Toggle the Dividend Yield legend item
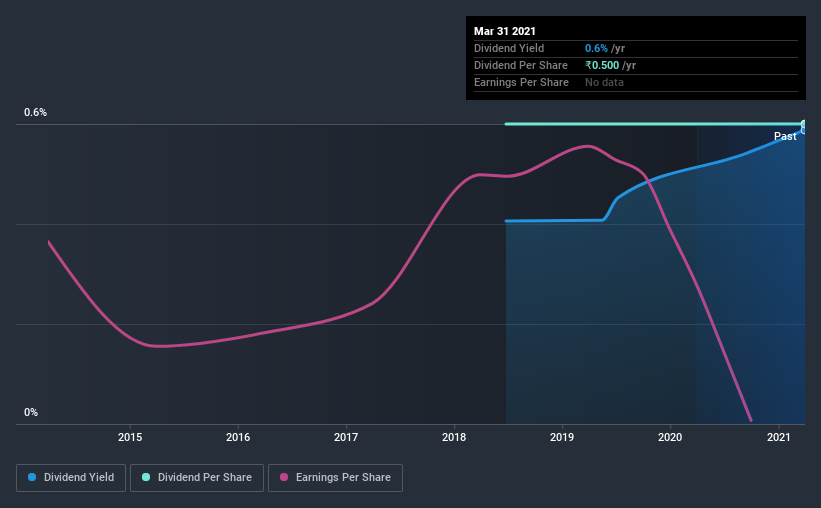This screenshot has width=821, height=508. (71, 478)
